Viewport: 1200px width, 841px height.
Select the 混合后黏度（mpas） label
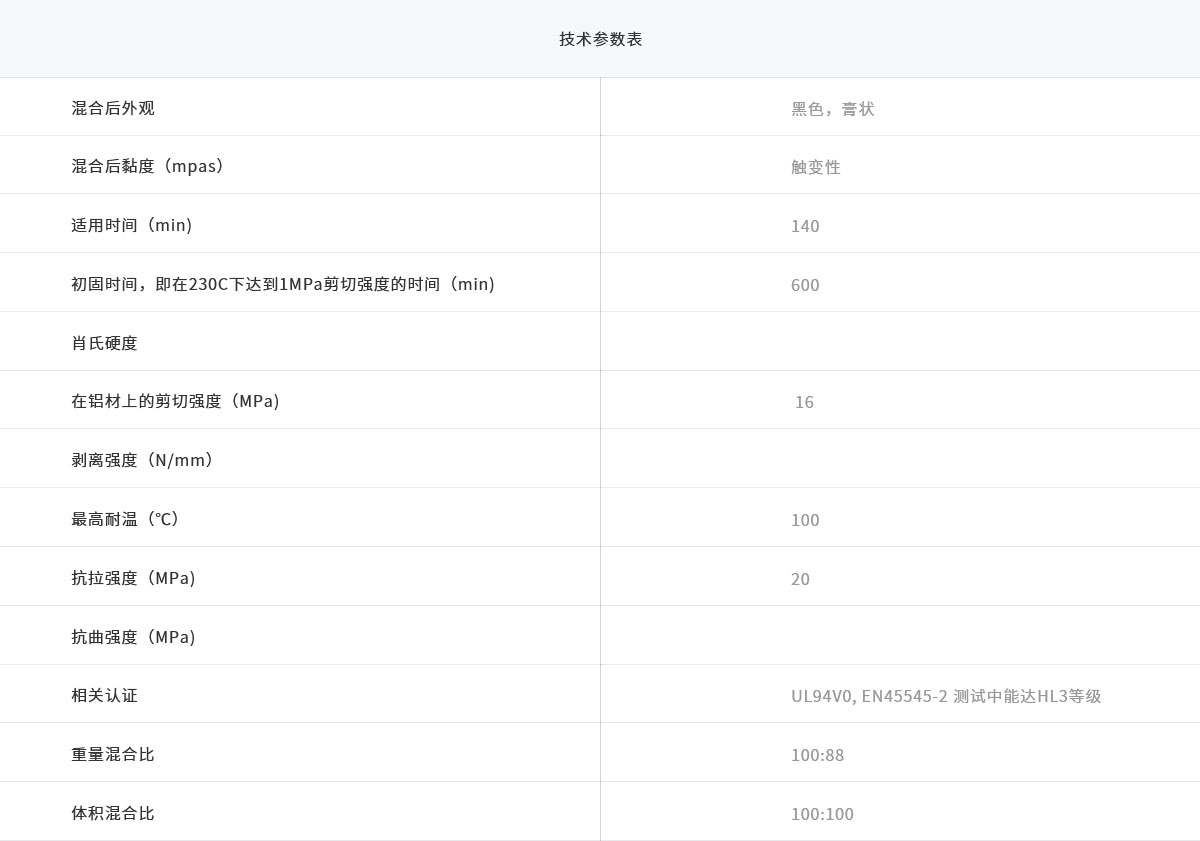tap(148, 166)
